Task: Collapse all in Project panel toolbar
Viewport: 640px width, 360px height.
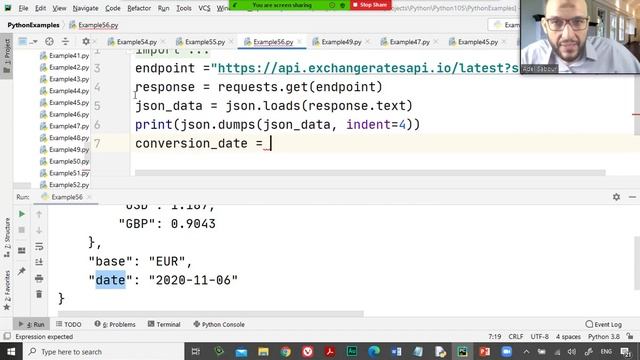Action: click(65, 42)
